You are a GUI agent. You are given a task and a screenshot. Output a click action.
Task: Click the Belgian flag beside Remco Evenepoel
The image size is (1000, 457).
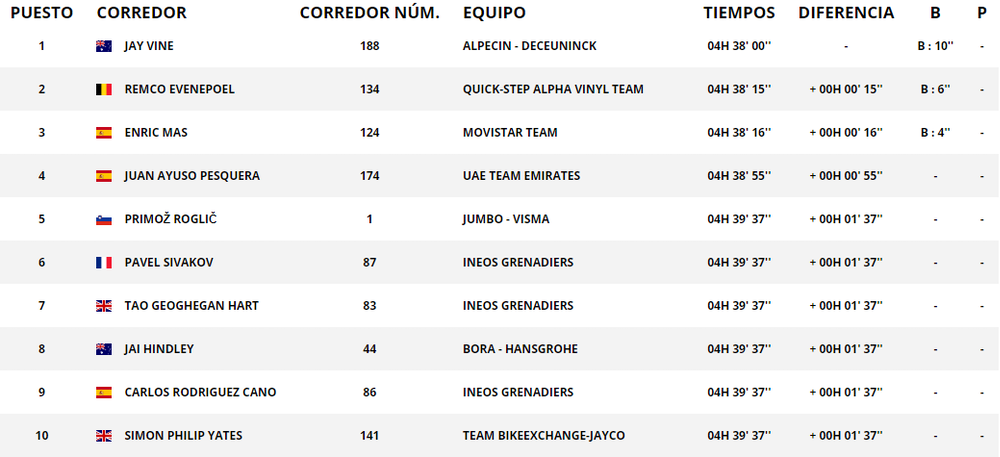[x=104, y=89]
